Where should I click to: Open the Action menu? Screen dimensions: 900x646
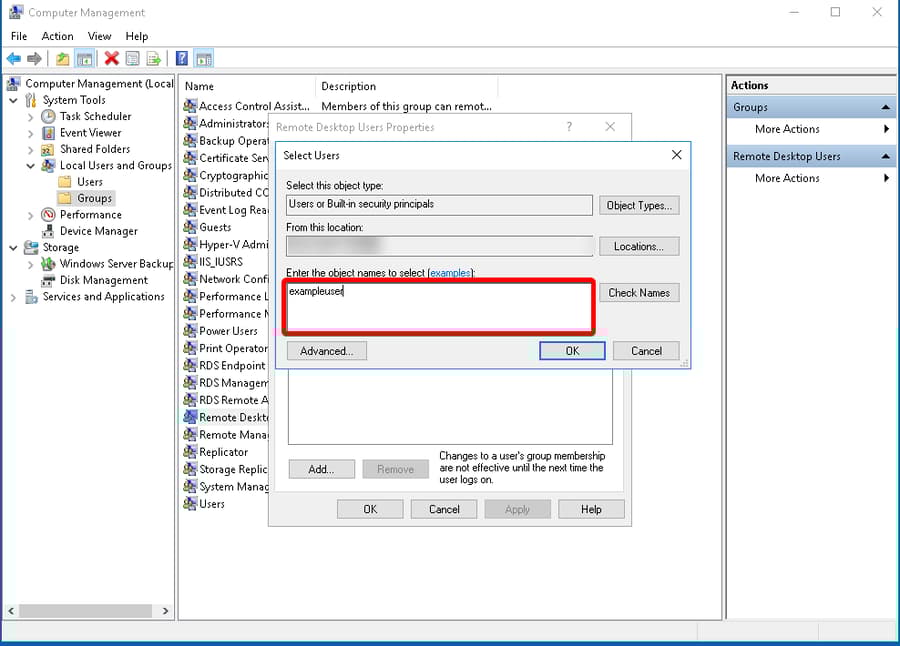(57, 36)
